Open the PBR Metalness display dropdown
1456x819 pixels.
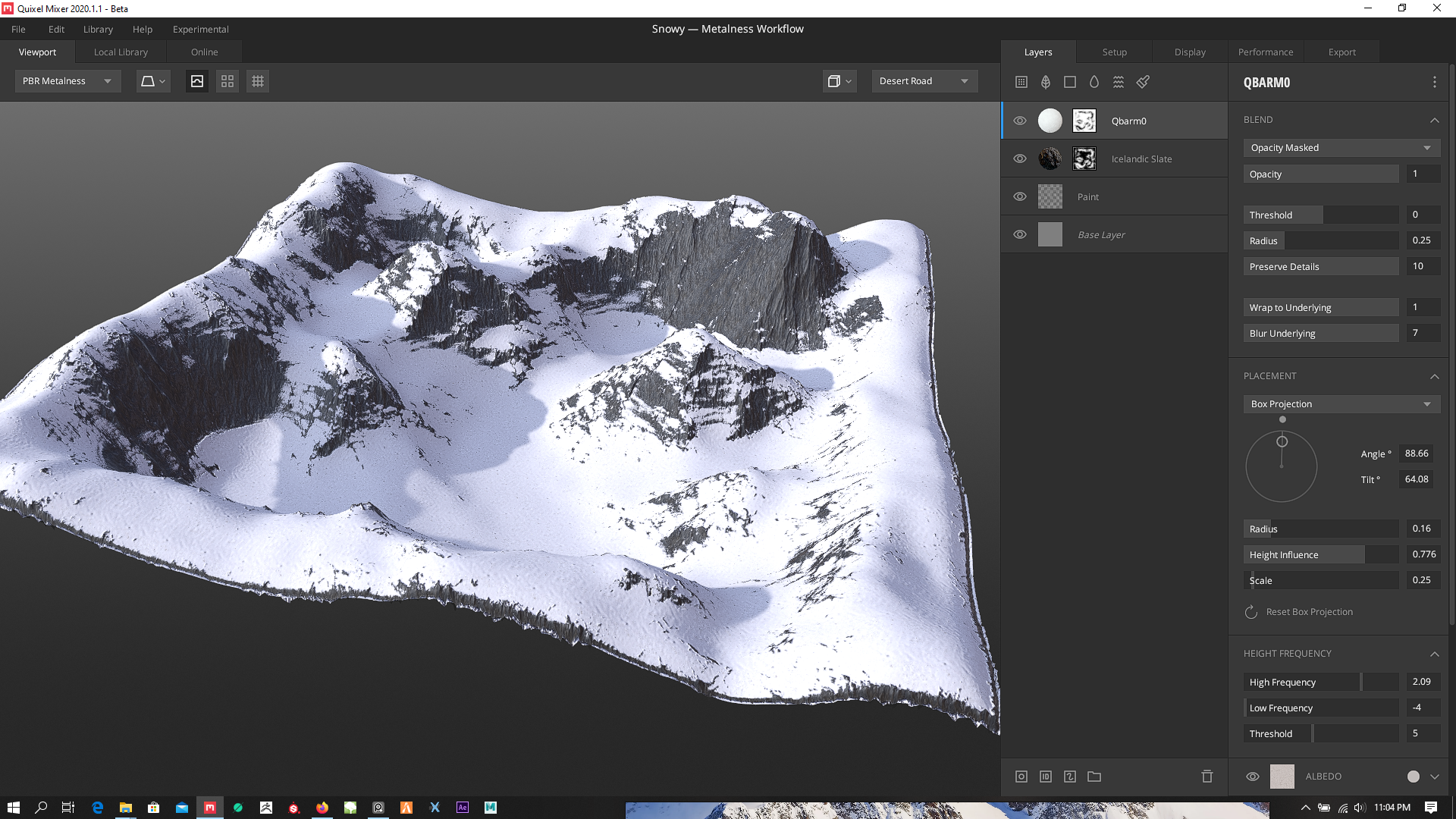68,81
